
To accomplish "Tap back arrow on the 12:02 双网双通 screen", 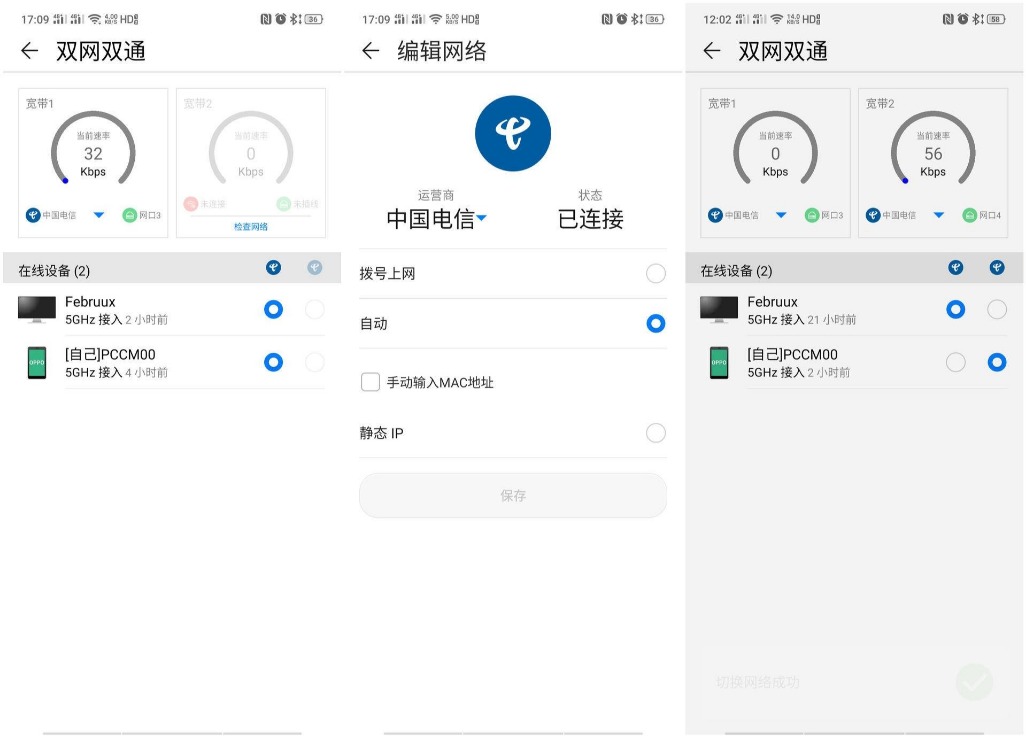I will pos(712,50).
